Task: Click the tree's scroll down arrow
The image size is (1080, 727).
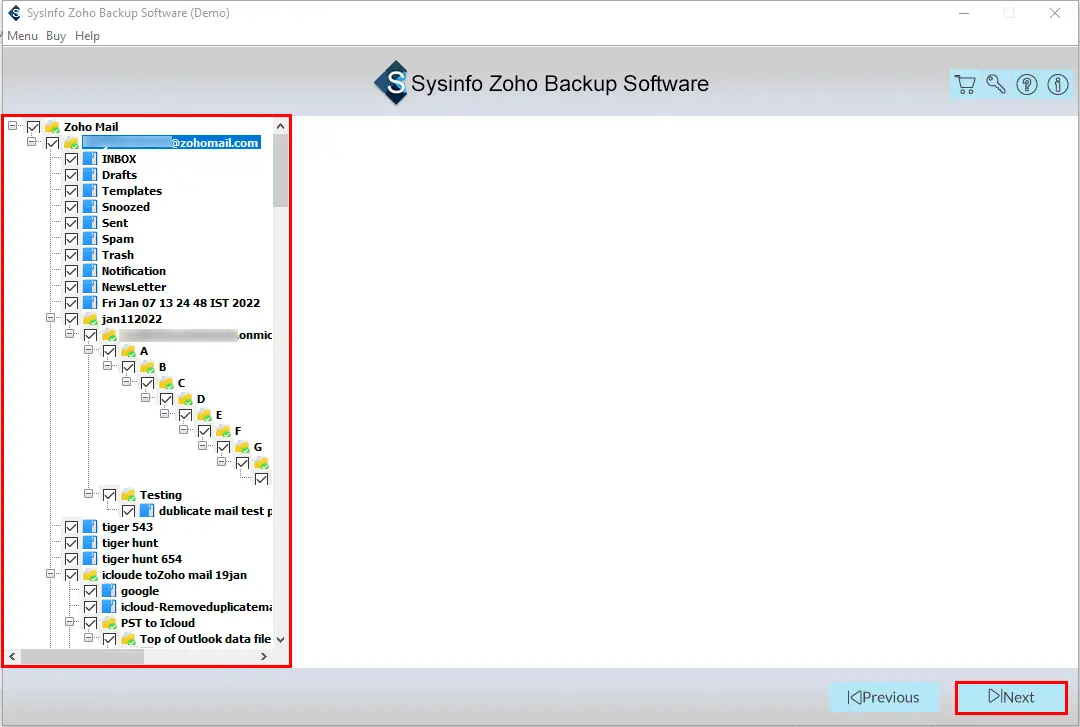Action: click(x=280, y=639)
